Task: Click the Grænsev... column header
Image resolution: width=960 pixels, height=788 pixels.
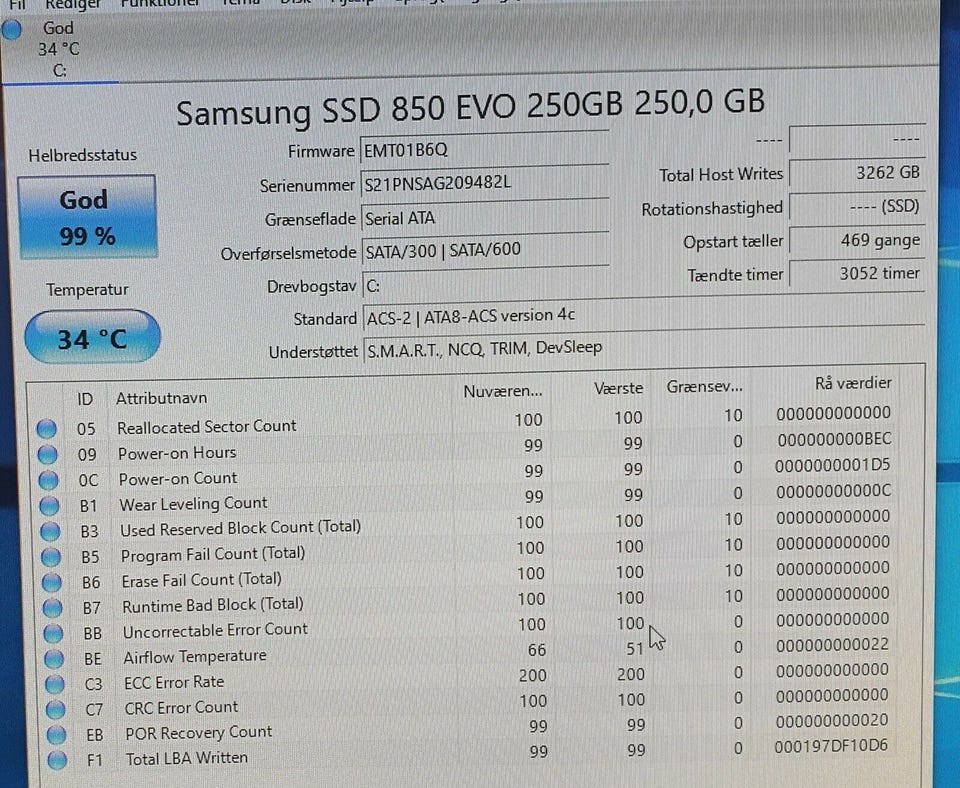Action: (704, 387)
